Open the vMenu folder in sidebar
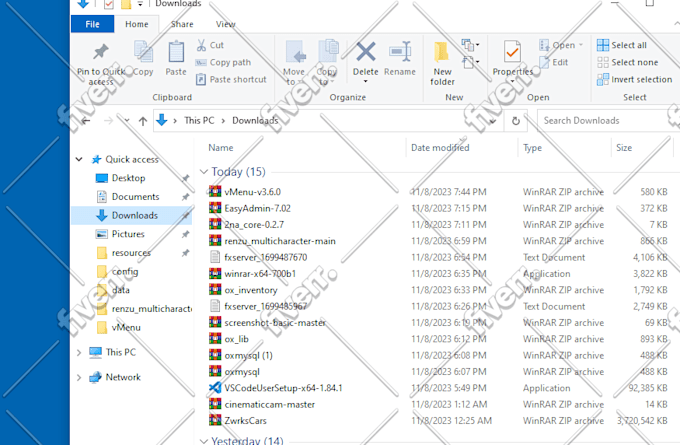Image resolution: width=680 pixels, height=445 pixels. point(126,327)
